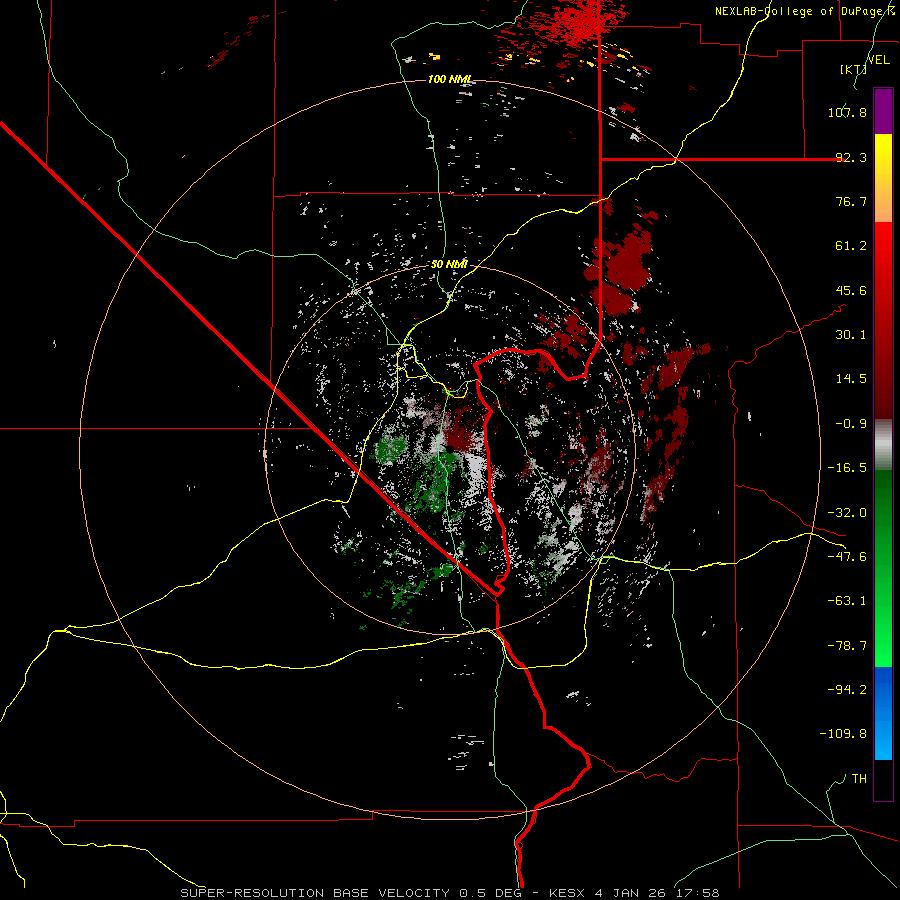Screen dimensions: 900x900
Task: Click the 76.7 velocity scale value
Action: click(851, 201)
